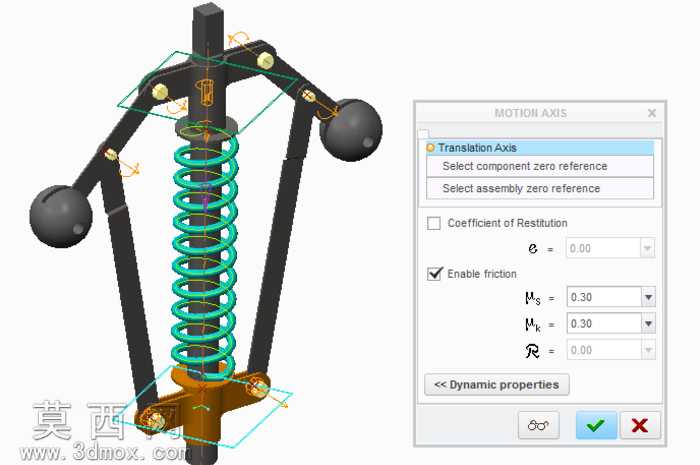Click Select assembly zero reference field
This screenshot has width=700, height=465.
[540, 188]
